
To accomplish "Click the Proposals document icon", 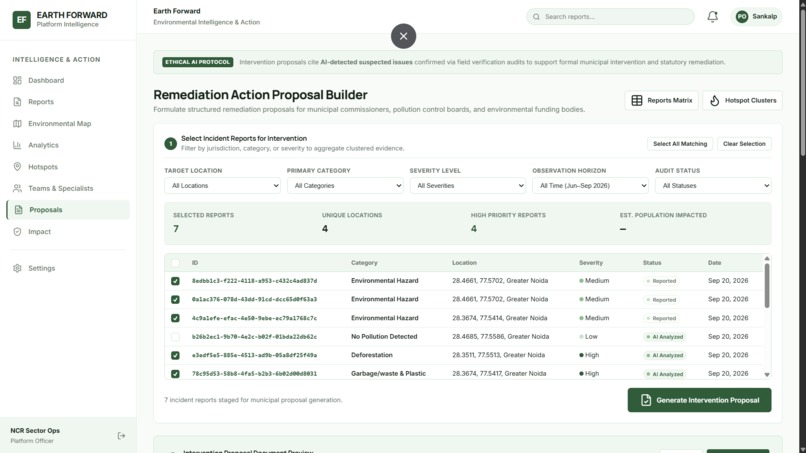I will point(19,210).
